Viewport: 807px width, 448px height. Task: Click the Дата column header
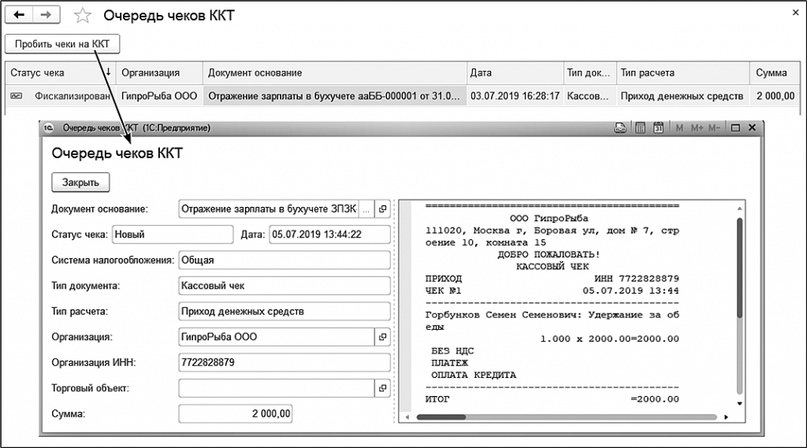[x=512, y=73]
